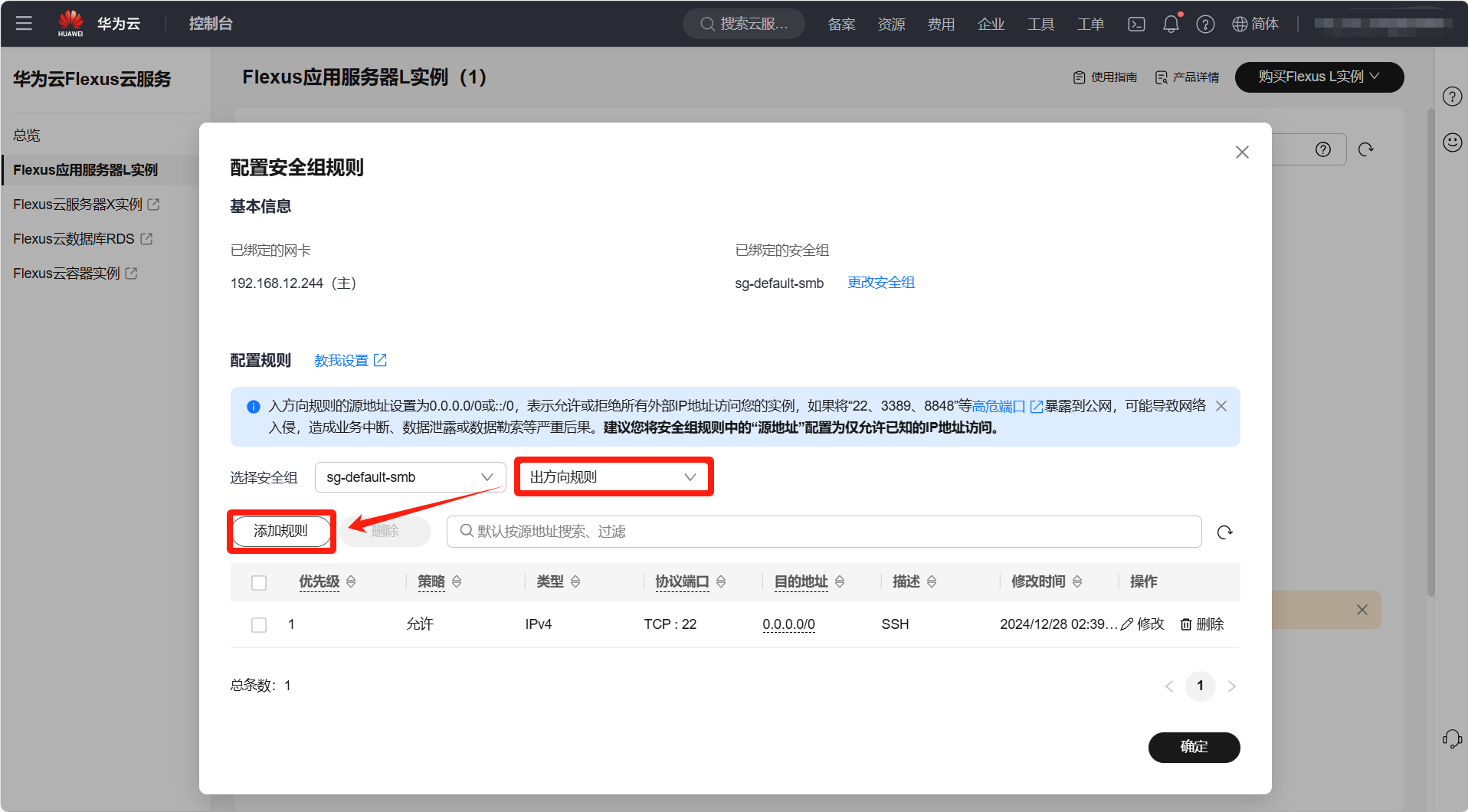Open 购买Flexus L实例 dropdown button
This screenshot has width=1468, height=812.
pyautogui.click(x=1319, y=77)
